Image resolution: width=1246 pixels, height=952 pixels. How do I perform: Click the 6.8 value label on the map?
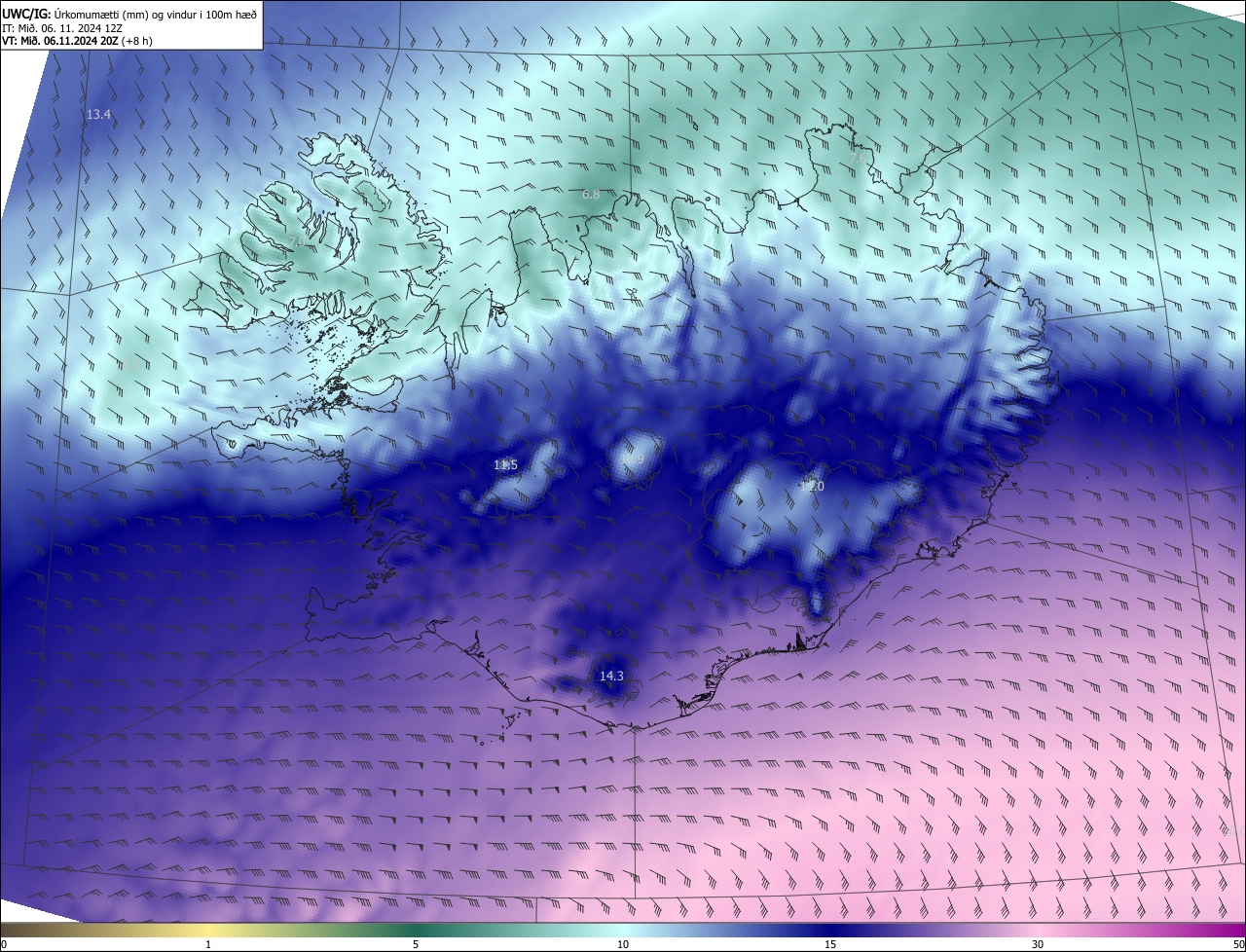coord(591,195)
